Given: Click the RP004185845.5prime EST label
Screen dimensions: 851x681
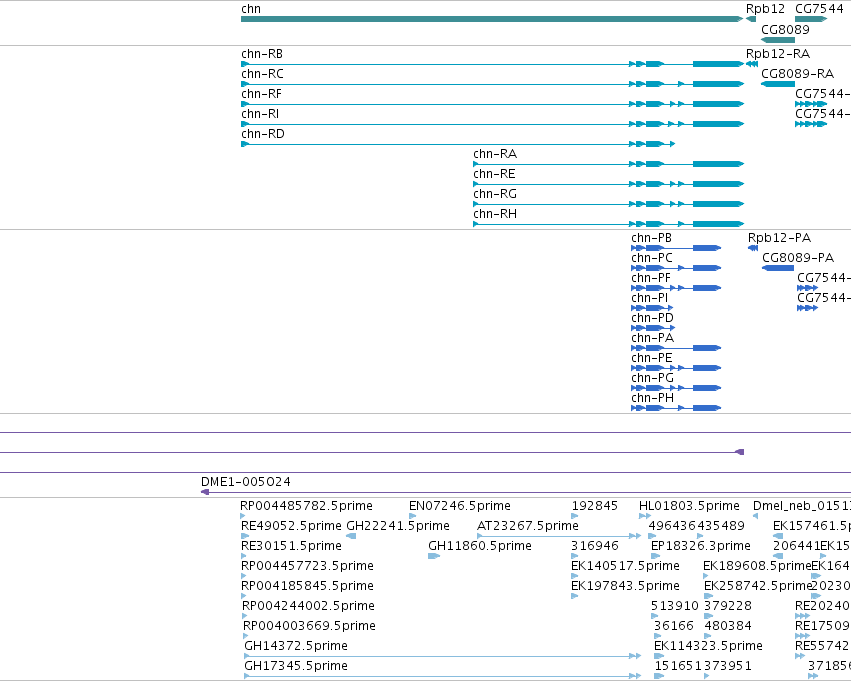Looking at the screenshot, I should coord(307,586).
